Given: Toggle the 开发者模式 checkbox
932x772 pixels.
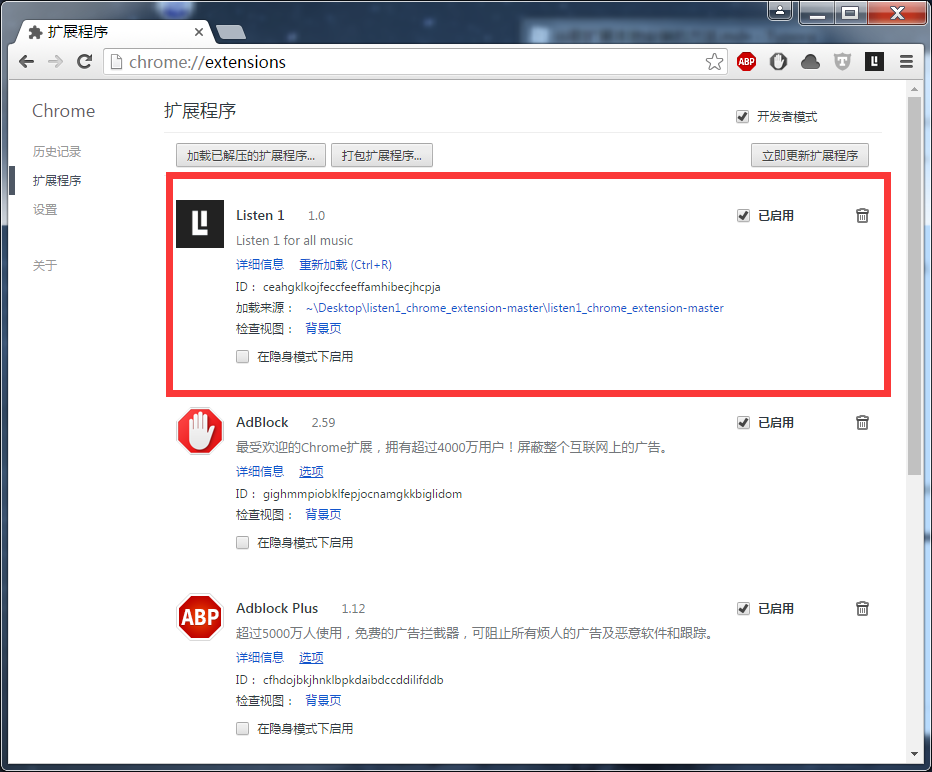Looking at the screenshot, I should (742, 117).
